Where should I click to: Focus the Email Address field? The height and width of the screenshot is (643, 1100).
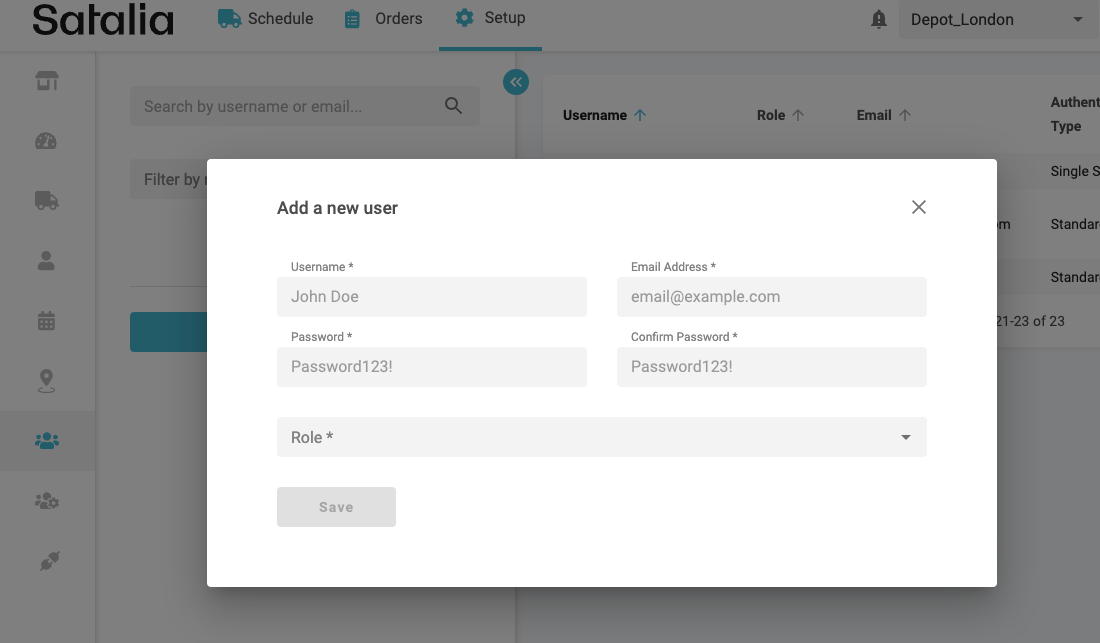tap(771, 297)
